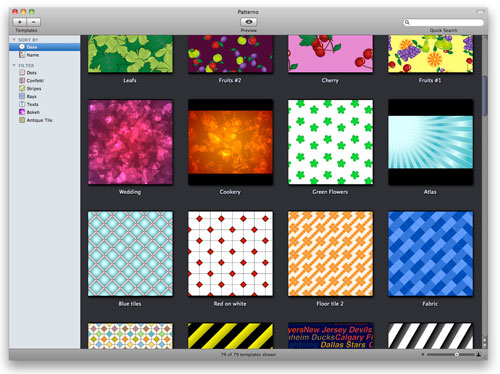The height and width of the screenshot is (374, 500).
Task: Click the Wedding caption text
Action: [x=130, y=192]
